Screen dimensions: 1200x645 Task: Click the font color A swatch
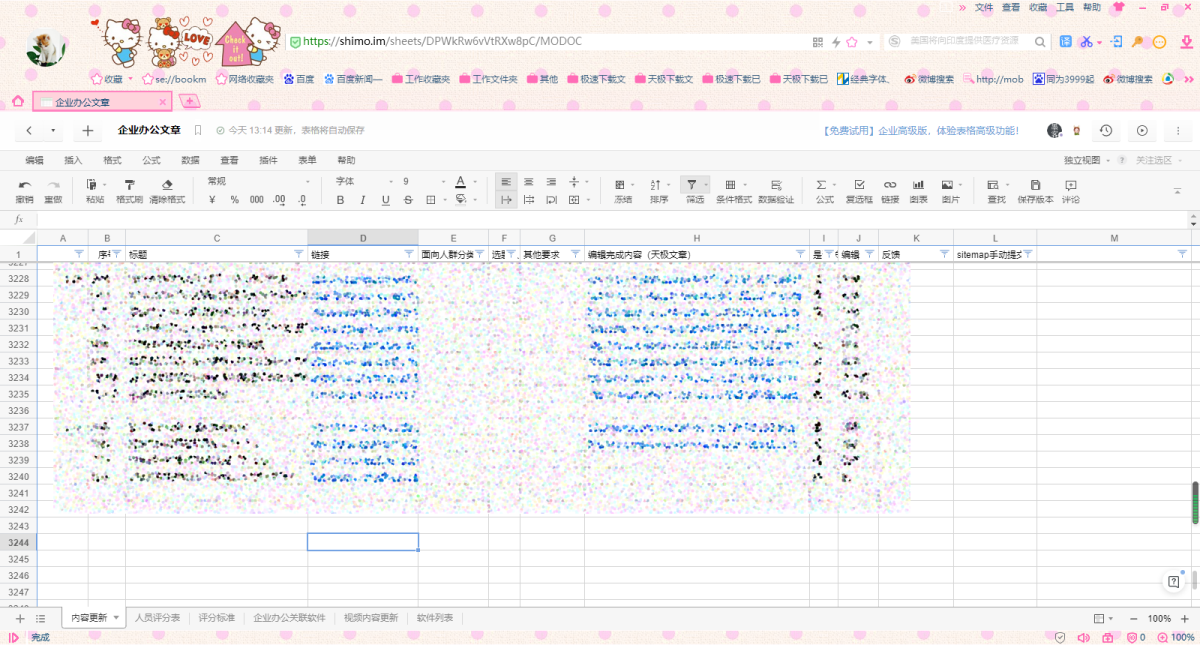point(460,182)
